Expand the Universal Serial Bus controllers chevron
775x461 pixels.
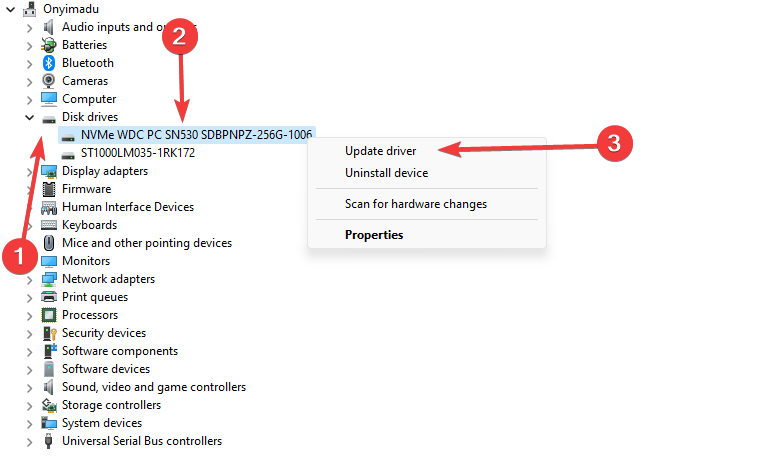coord(30,442)
